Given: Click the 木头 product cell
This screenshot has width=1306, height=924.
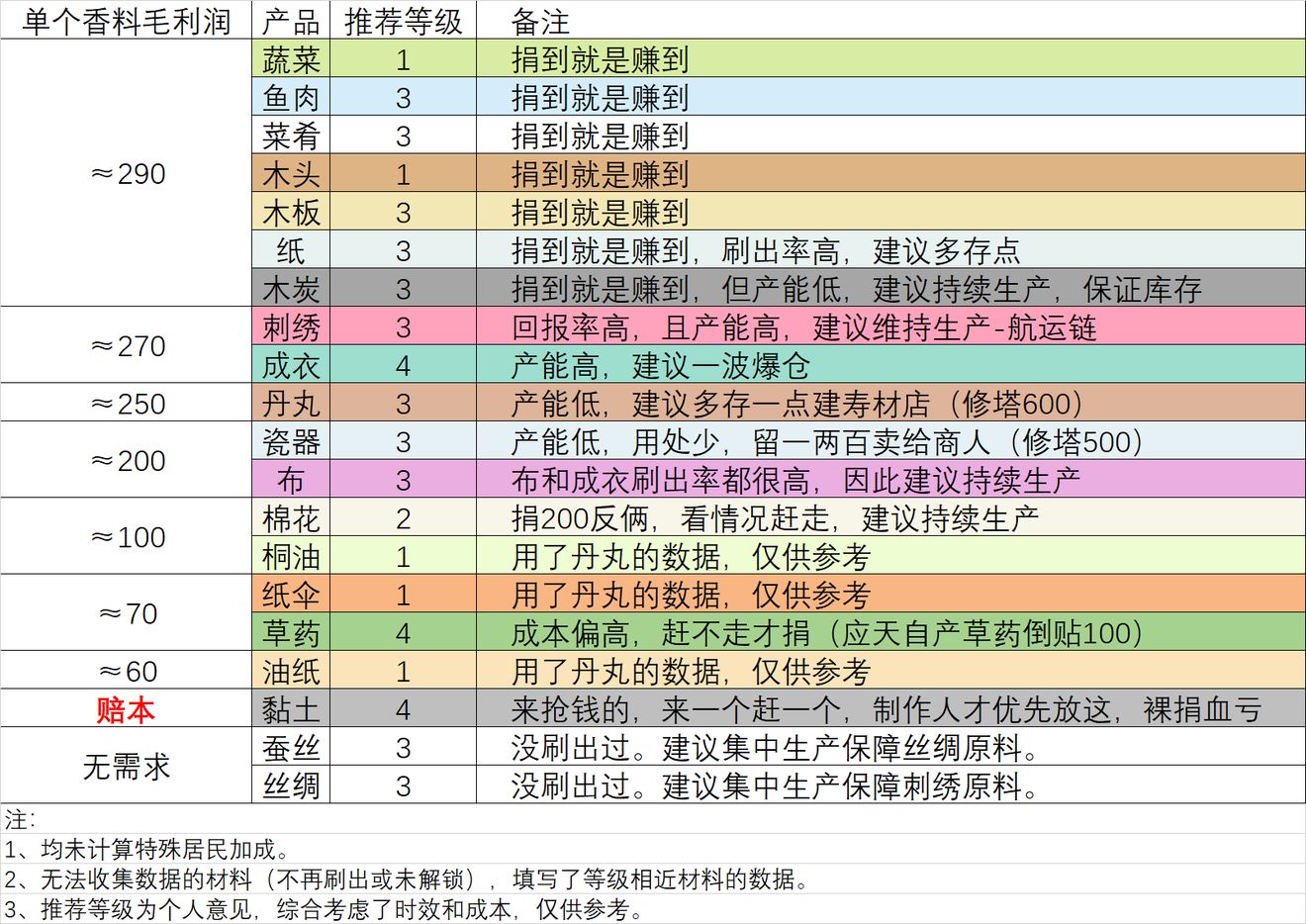Looking at the screenshot, I should coord(291,174).
